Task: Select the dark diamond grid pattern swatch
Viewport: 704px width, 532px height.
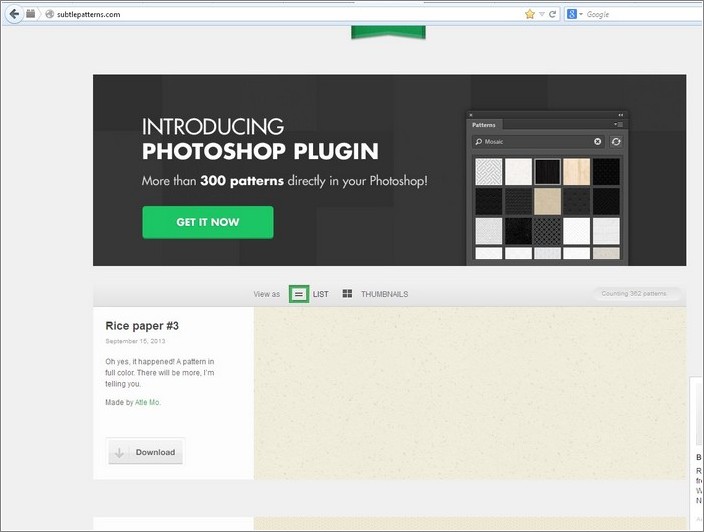Action: pos(547,231)
